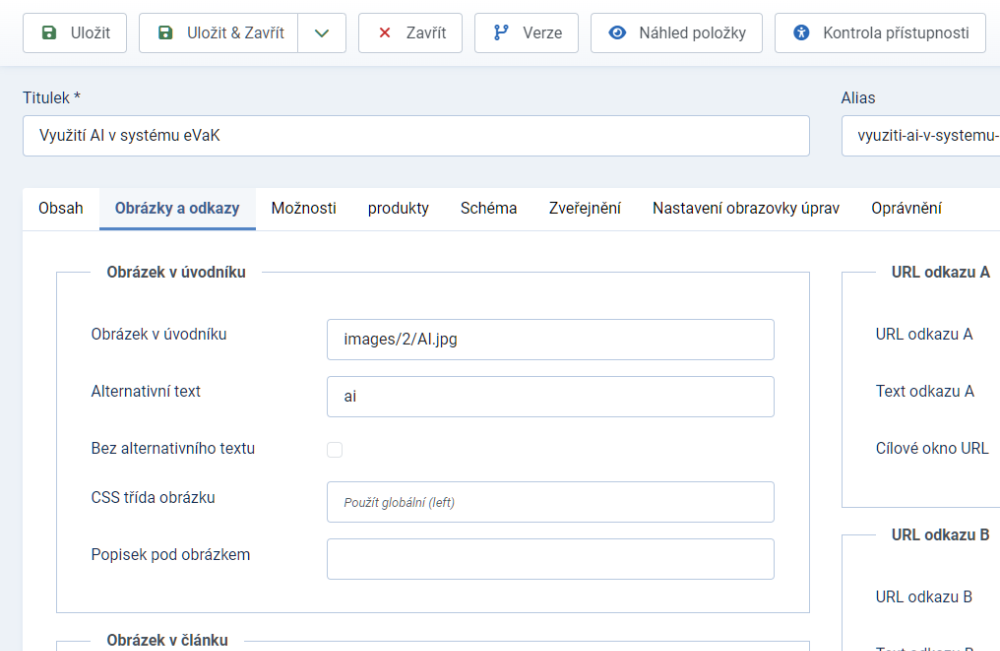Click the Uložit & Zavřít button
This screenshot has height=651, width=1000.
[x=220, y=33]
